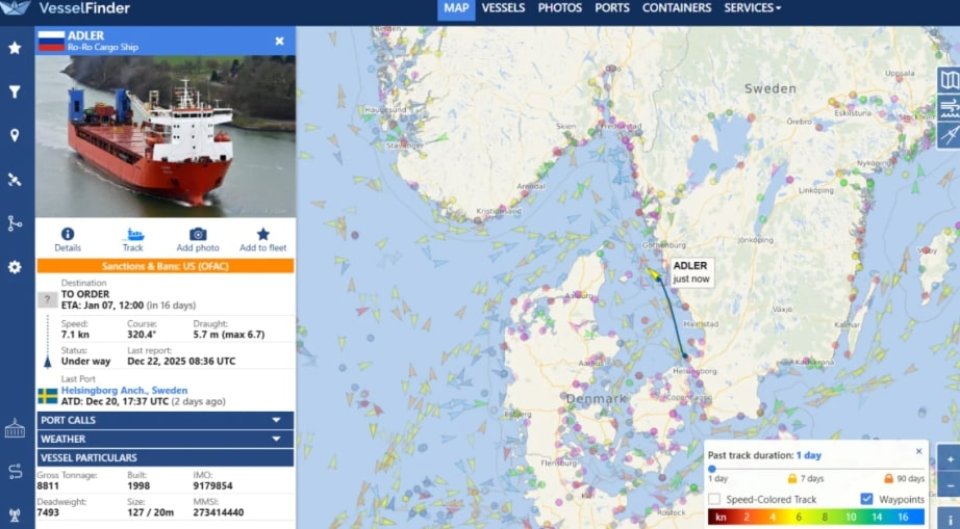Switch to the VESSELS tab

[x=503, y=8]
